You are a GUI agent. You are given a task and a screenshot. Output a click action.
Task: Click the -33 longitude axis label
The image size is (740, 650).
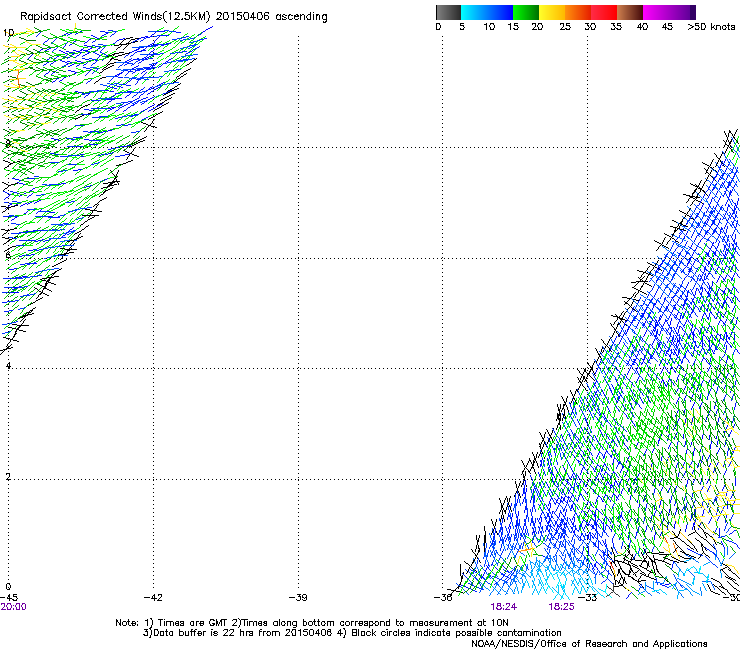(x=588, y=598)
